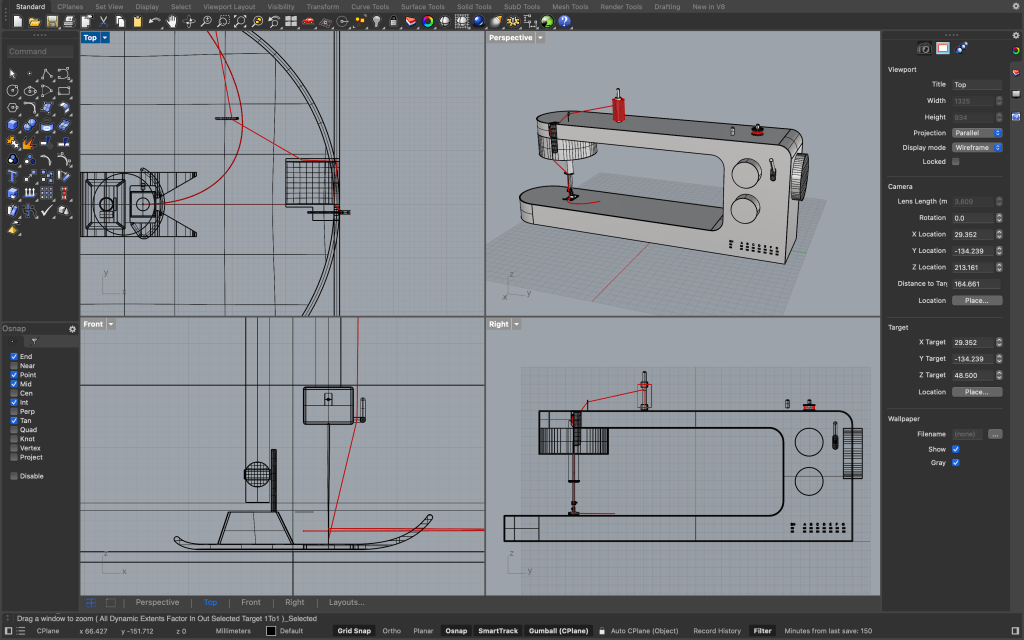The width and height of the screenshot is (1024, 640).
Task: Open the Projection dropdown set to Parallel
Action: pos(977,133)
